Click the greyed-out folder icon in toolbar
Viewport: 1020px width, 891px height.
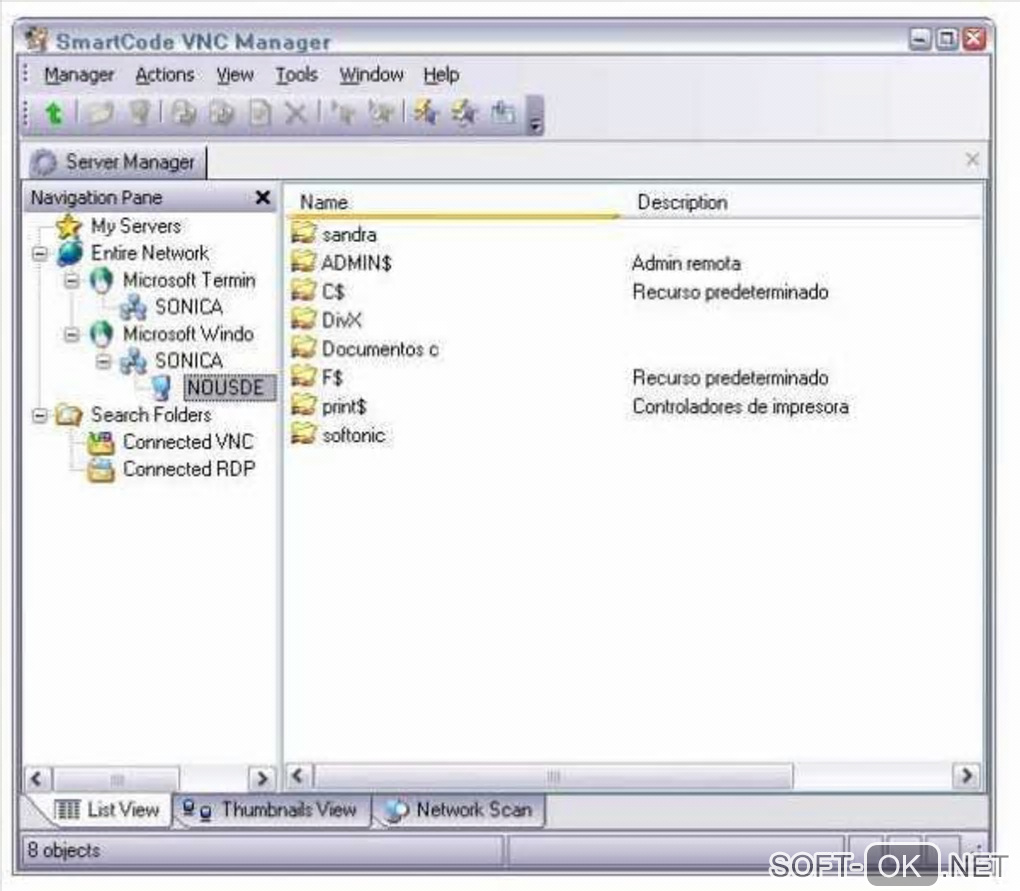[100, 114]
